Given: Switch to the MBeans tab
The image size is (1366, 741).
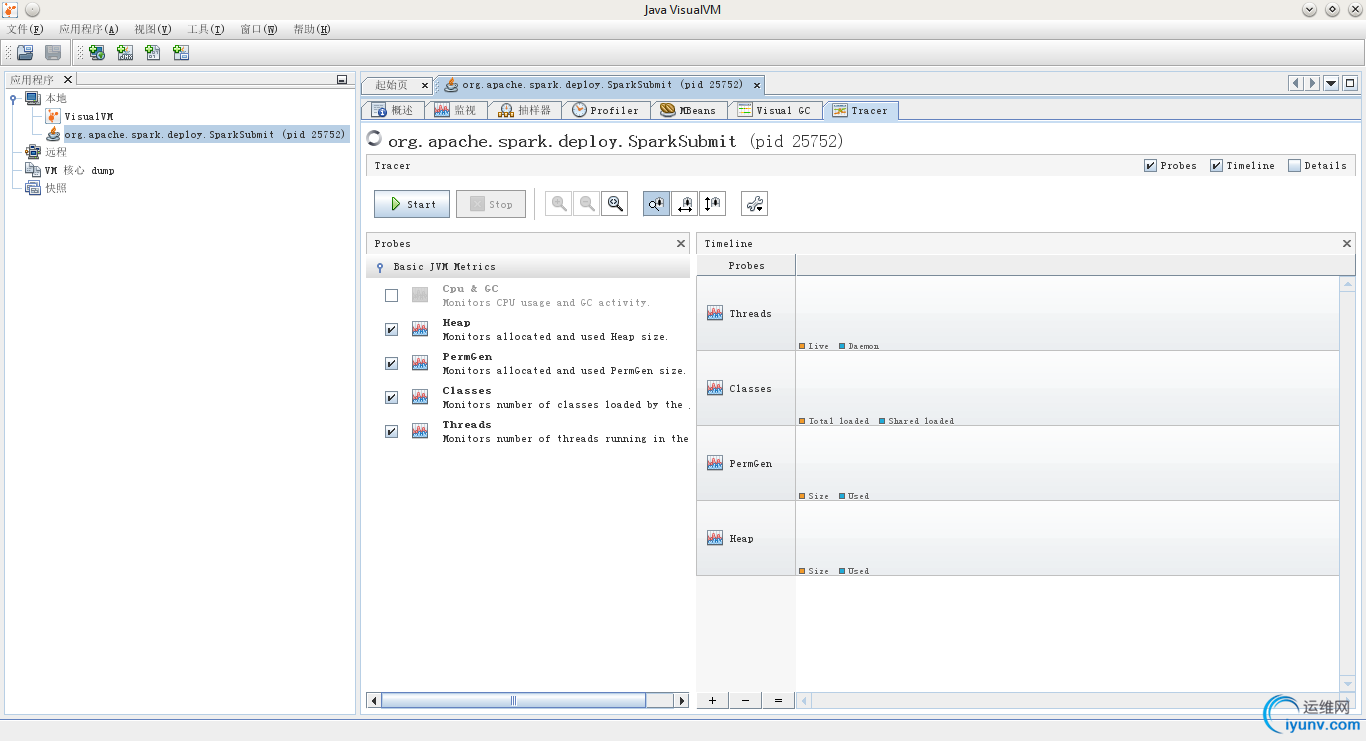Looking at the screenshot, I should point(689,110).
